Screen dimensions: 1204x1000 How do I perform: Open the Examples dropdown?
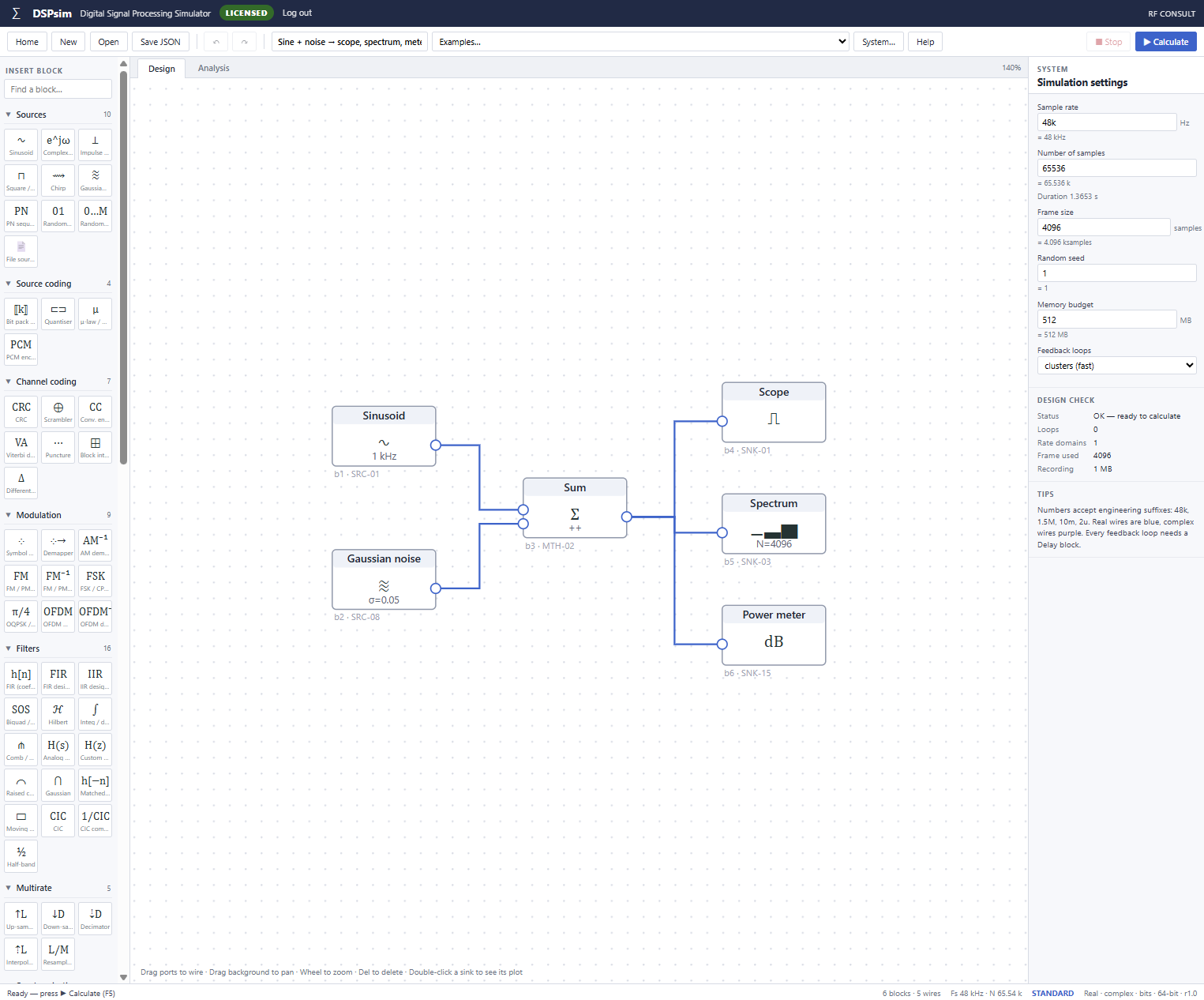click(x=641, y=42)
